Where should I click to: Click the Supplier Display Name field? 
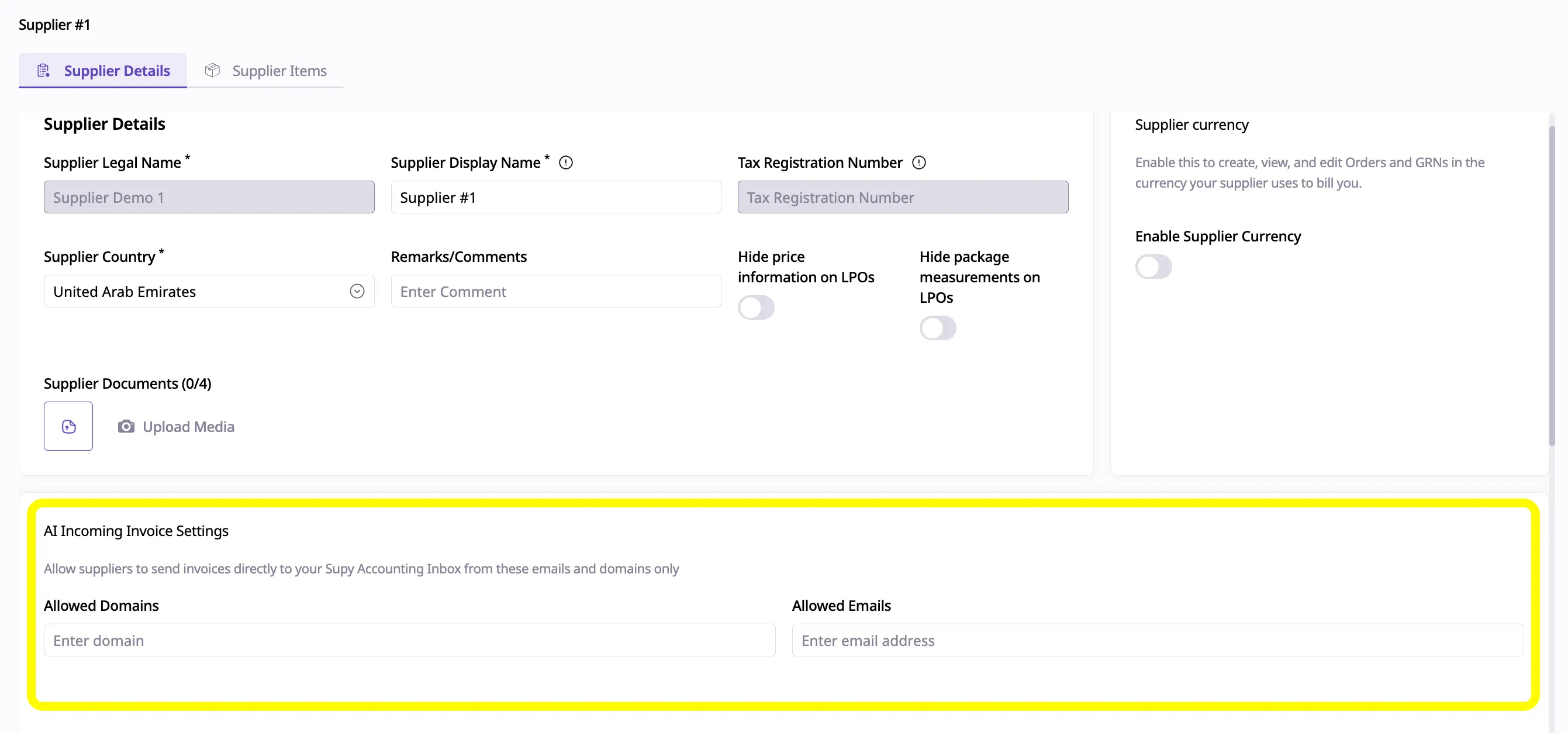point(555,197)
